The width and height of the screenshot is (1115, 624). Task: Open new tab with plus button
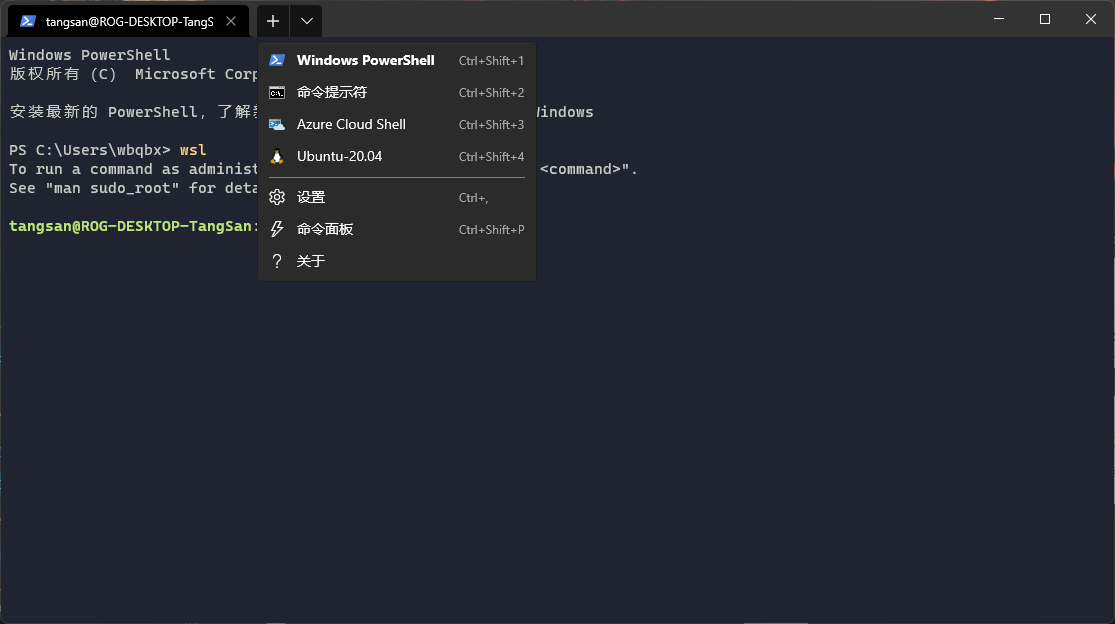[273, 21]
